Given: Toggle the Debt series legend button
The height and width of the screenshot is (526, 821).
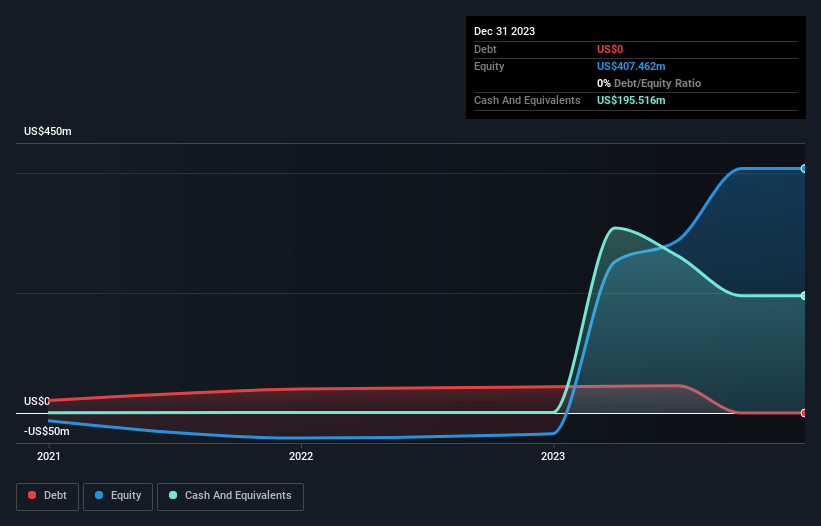Looking at the screenshot, I should point(47,496).
